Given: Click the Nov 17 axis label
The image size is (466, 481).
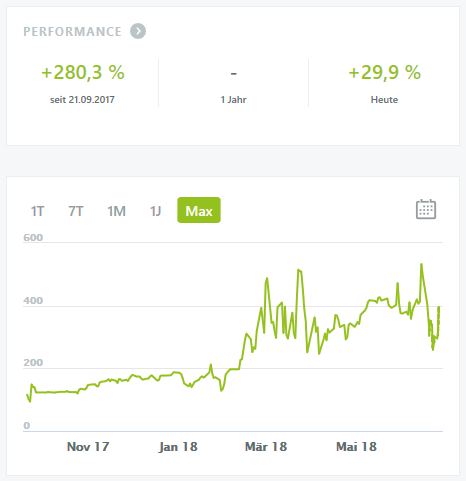Looking at the screenshot, I should [x=88, y=447].
